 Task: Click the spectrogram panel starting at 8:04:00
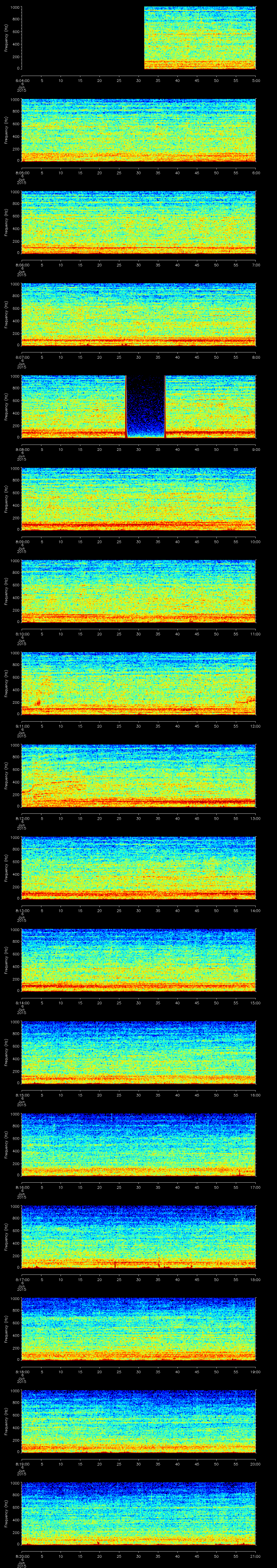[x=139, y=38]
